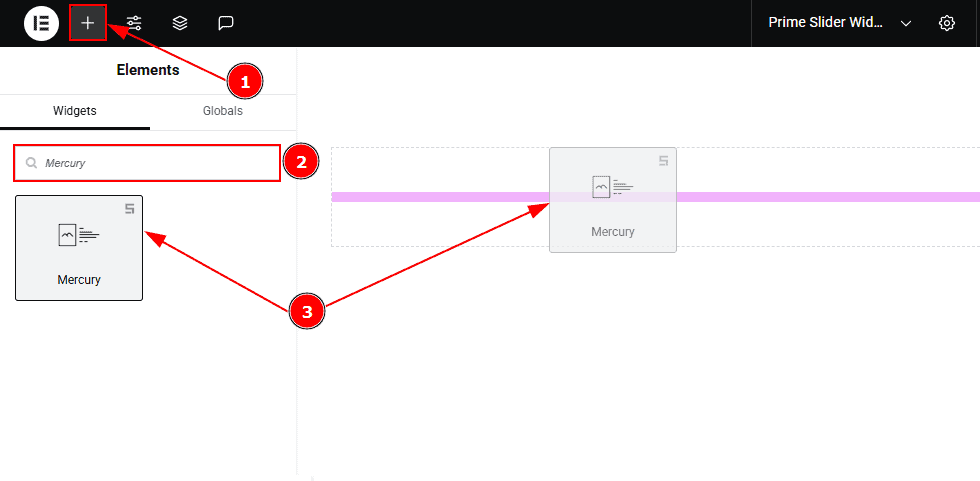Click the Mercury widget ghost on canvas
This screenshot has height=481, width=980.
coord(612,200)
